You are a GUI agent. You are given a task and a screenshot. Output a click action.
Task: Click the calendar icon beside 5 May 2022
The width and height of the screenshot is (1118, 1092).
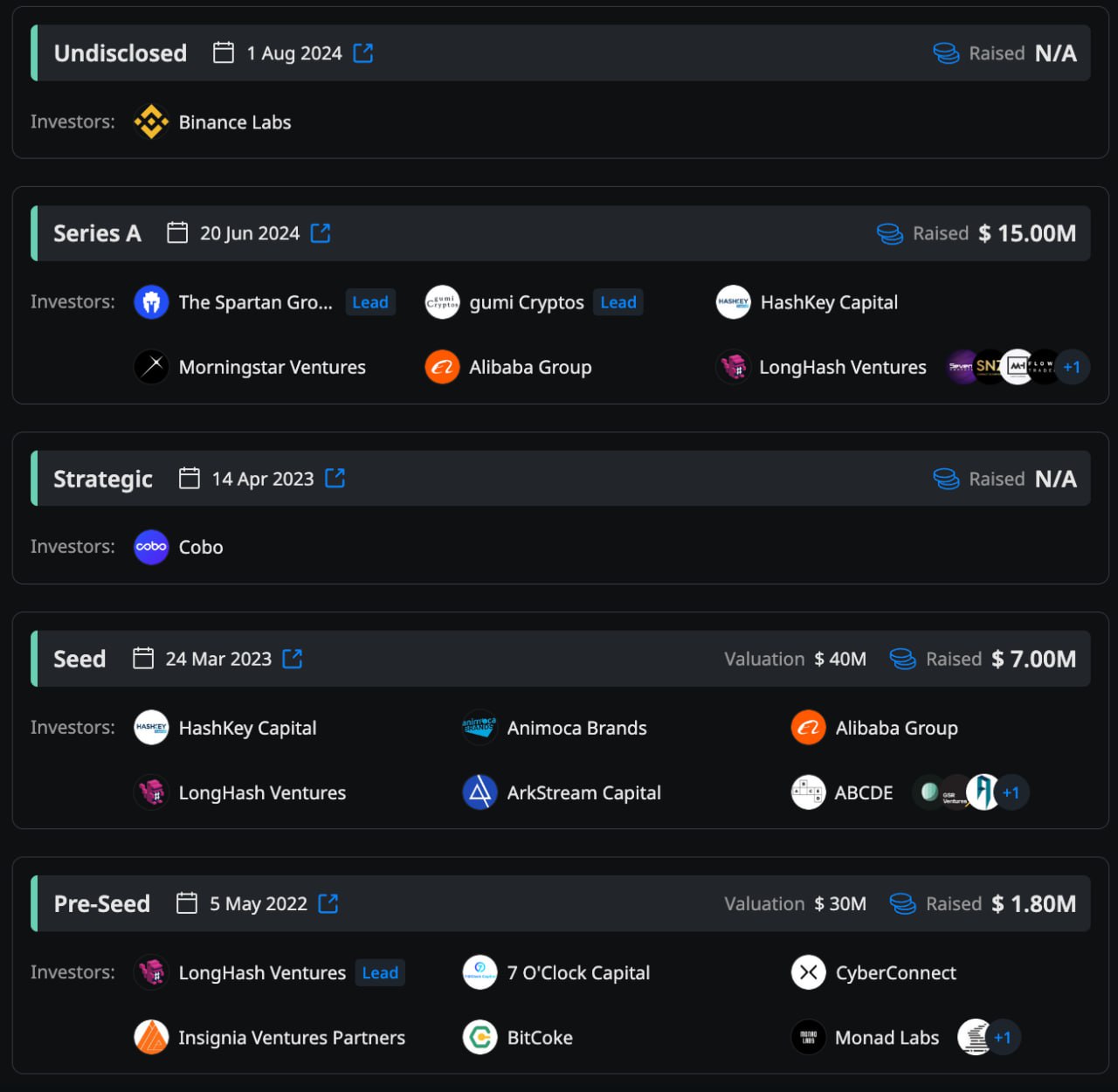pyautogui.click(x=187, y=902)
